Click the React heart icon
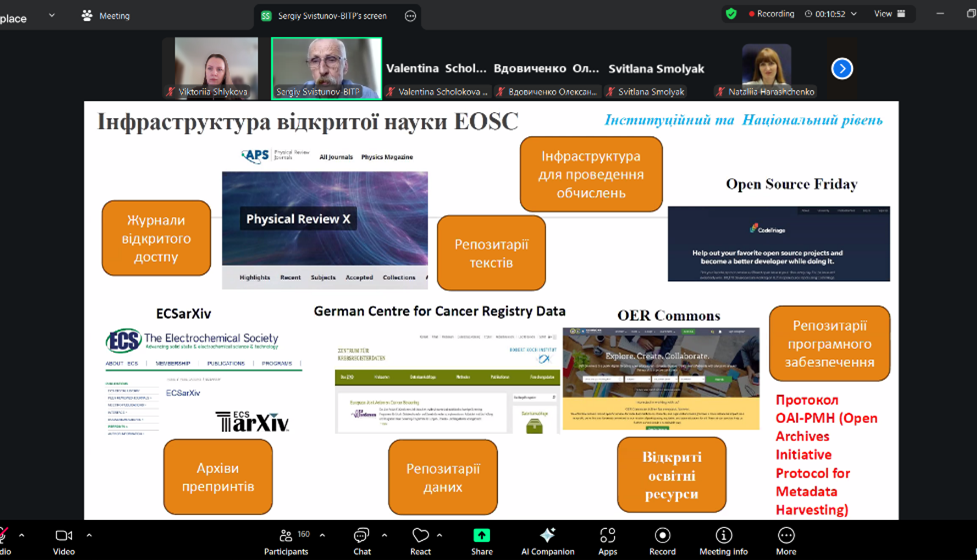 [x=420, y=537]
